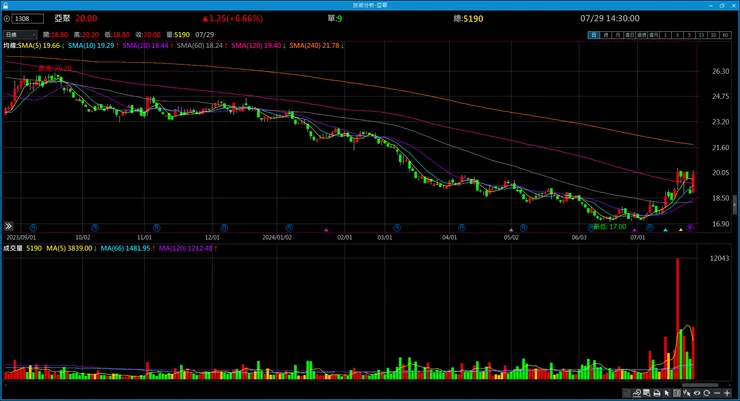Click the vertical handle at chart right edge

[x=734, y=205]
